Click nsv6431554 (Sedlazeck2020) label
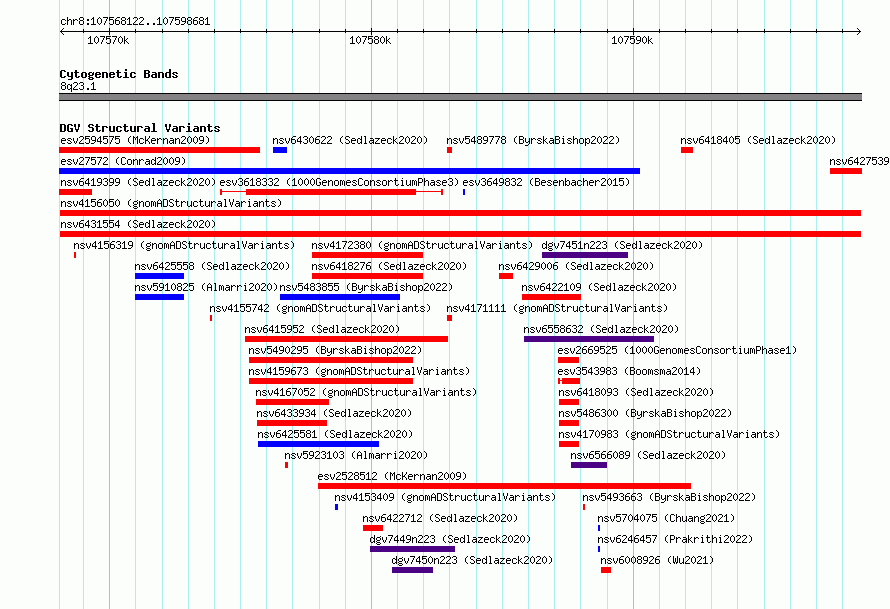This screenshot has width=890, height=609. 138,224
